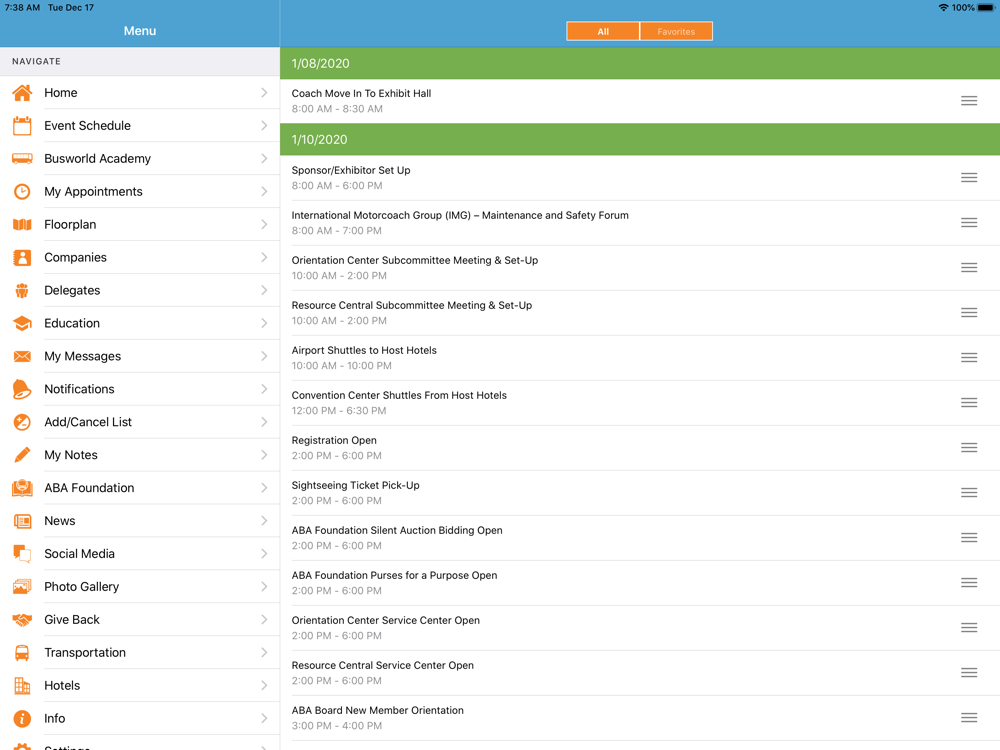Tap list icon beside Coach Move In To Exhibit Hall

point(969,101)
